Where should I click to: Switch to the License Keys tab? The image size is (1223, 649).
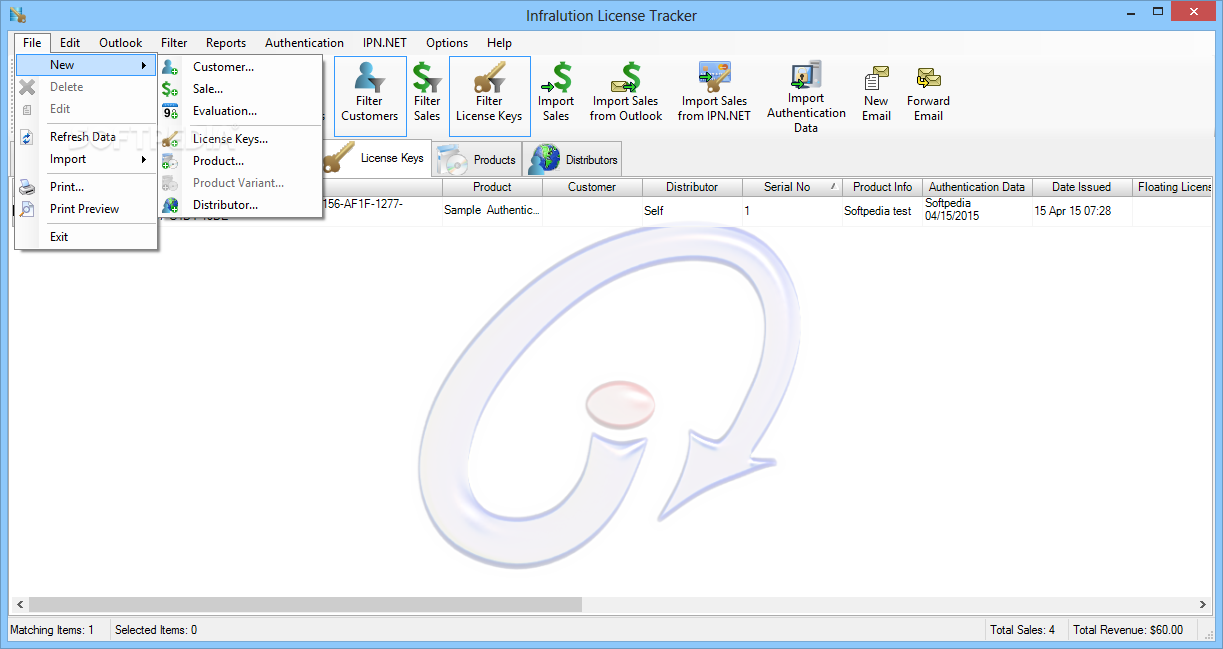[x=376, y=158]
